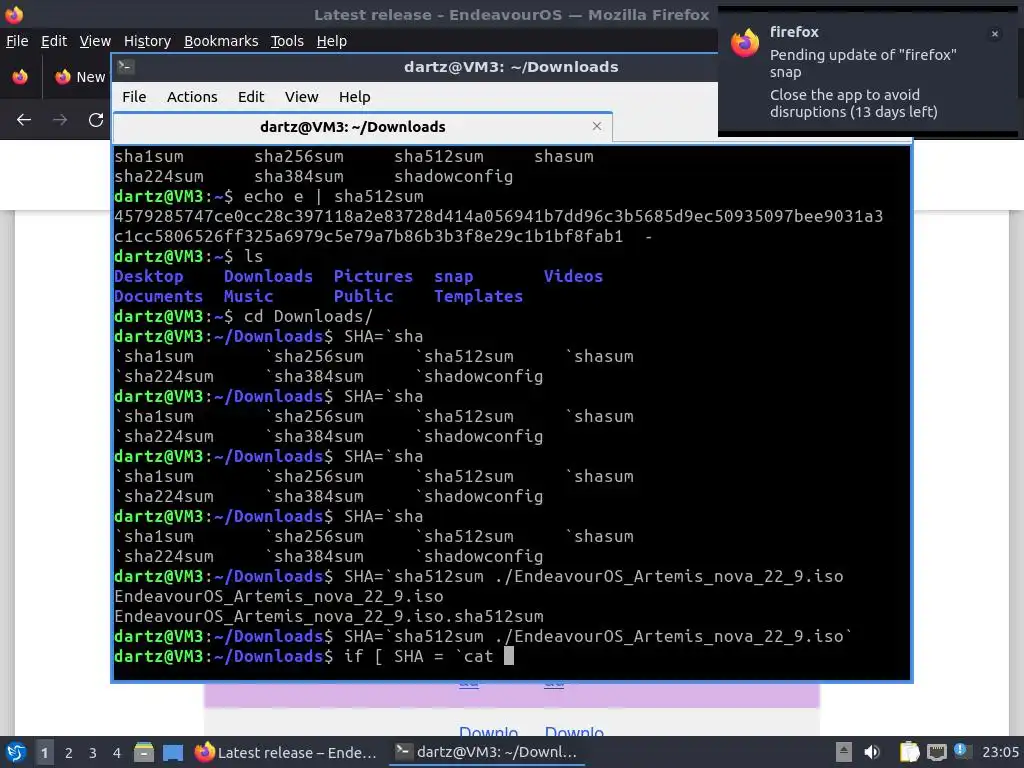Click 'Pictures' directory name in ls output

coord(373,276)
